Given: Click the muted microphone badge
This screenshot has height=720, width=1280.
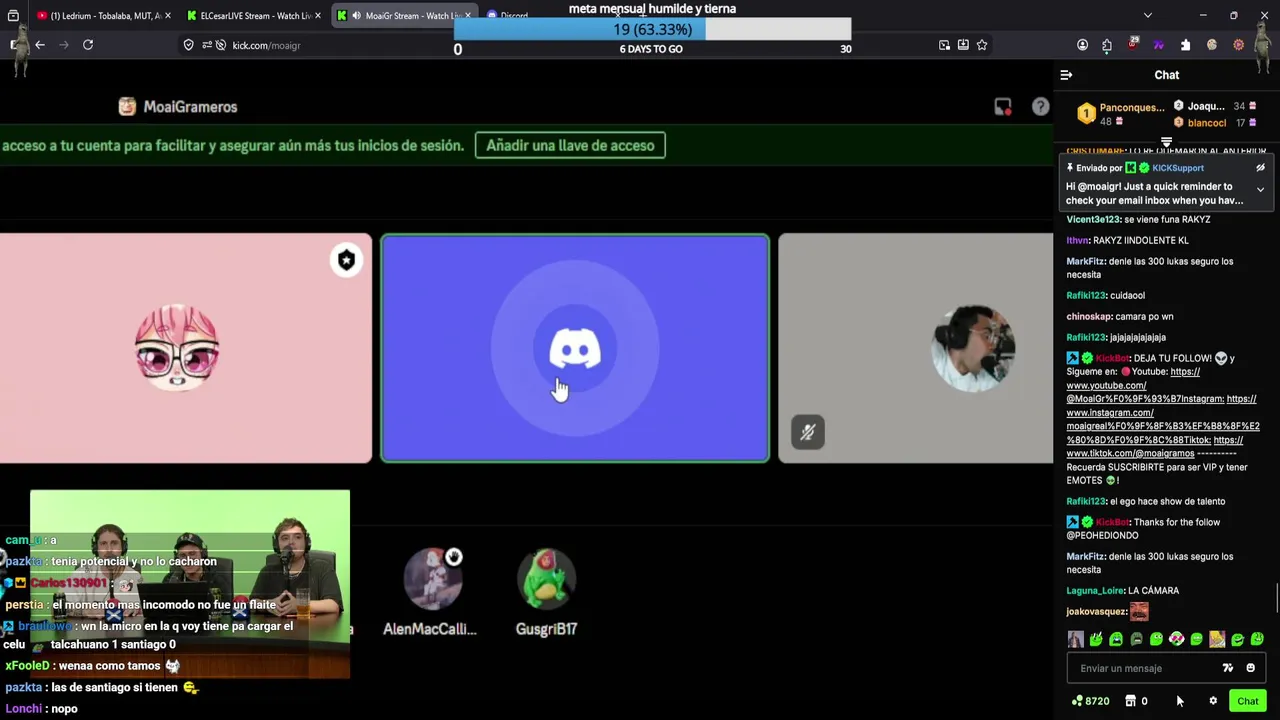Looking at the screenshot, I should tap(808, 432).
